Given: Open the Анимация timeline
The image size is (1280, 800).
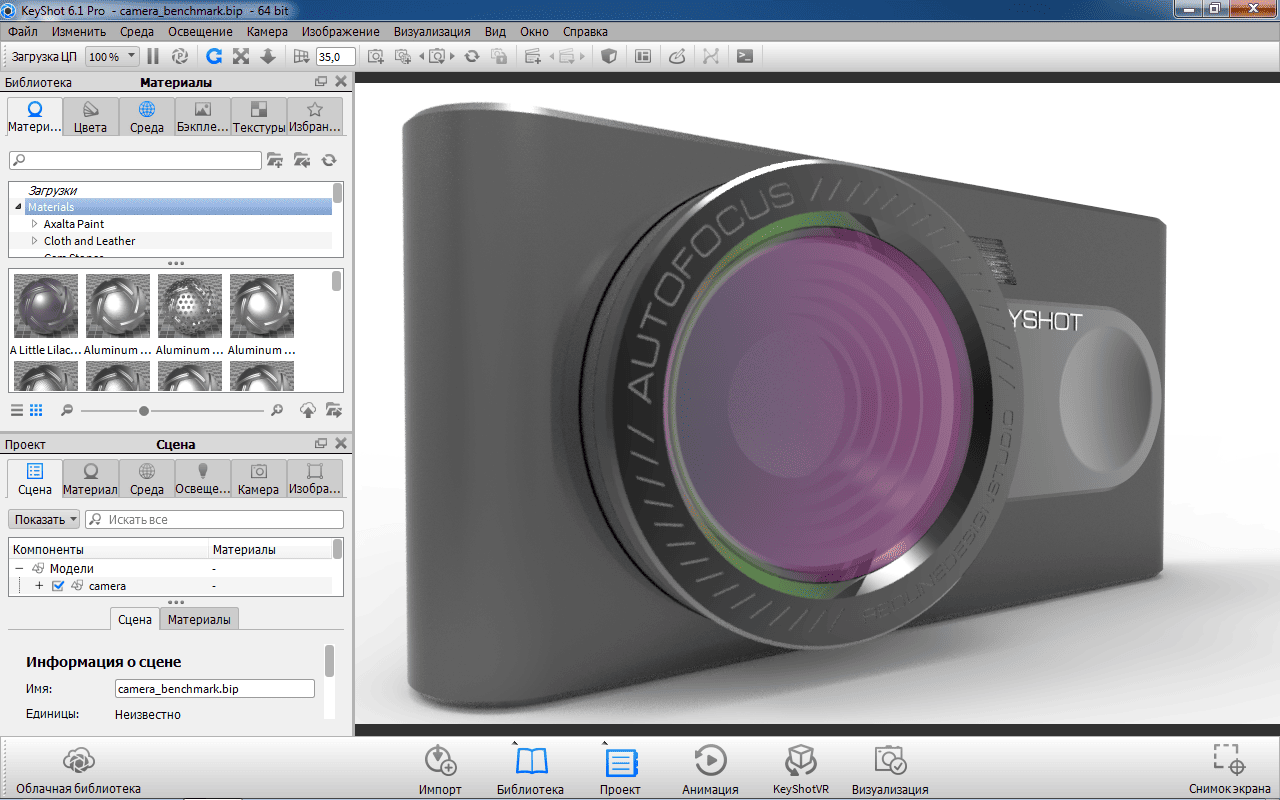Looking at the screenshot, I should tap(710, 770).
